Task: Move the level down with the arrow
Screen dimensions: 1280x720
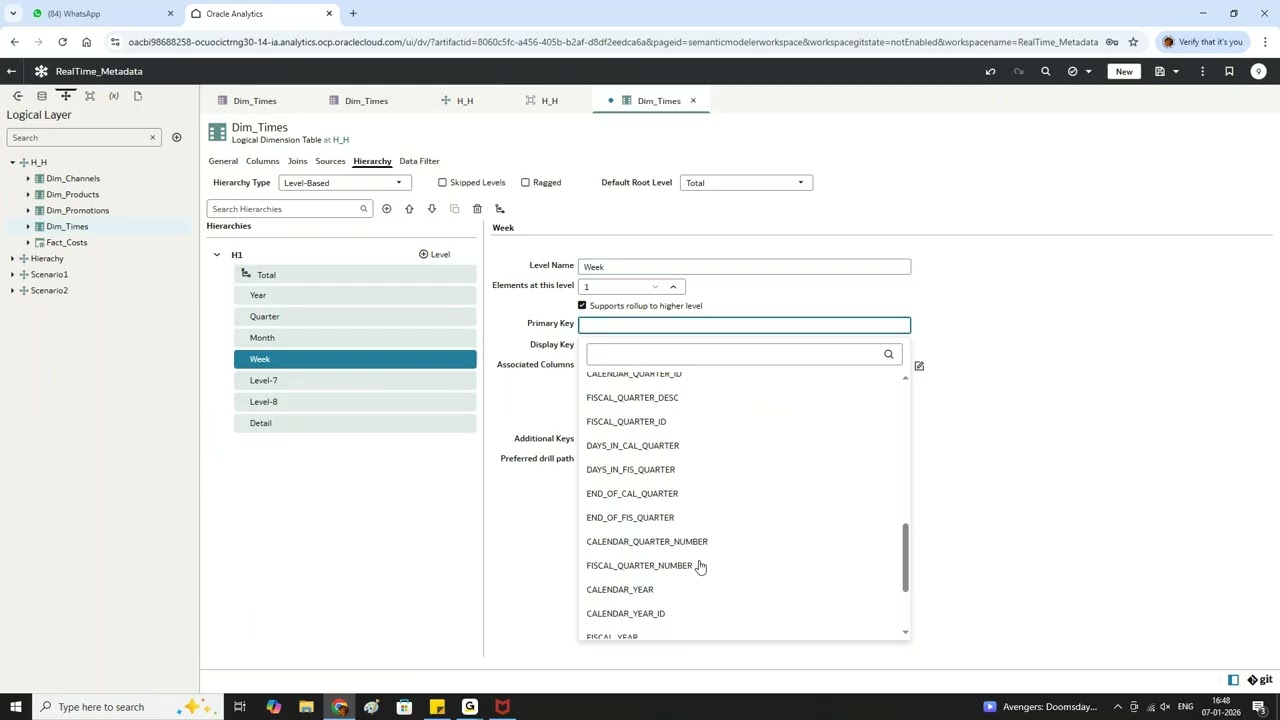Action: [x=432, y=209]
